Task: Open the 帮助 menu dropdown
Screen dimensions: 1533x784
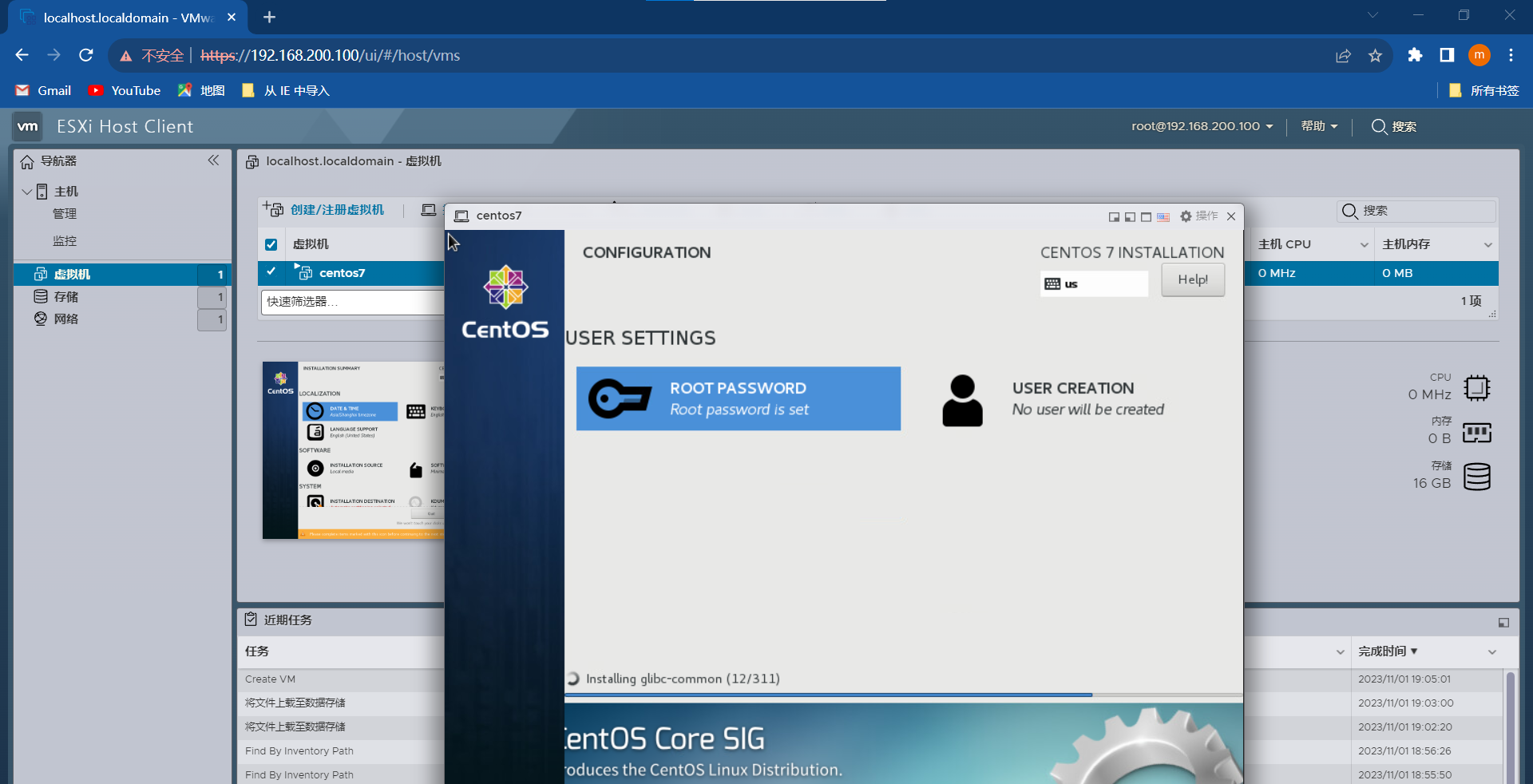Action: [x=1319, y=126]
